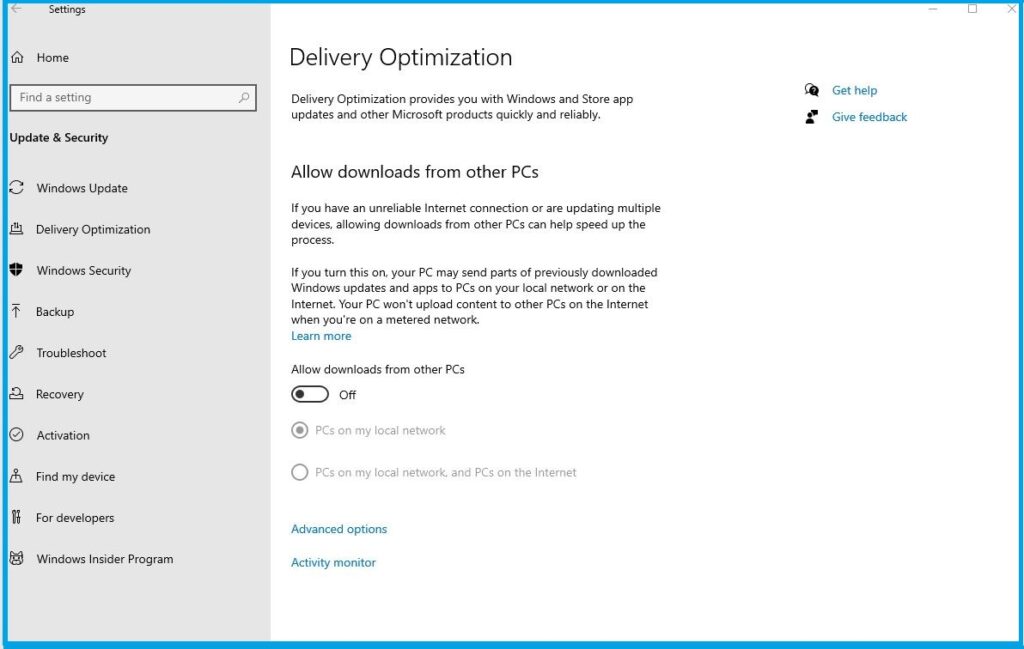Viewport: 1024px width, 649px height.
Task: Select the Backup upload-arrow icon
Action: pyautogui.click(x=15, y=311)
